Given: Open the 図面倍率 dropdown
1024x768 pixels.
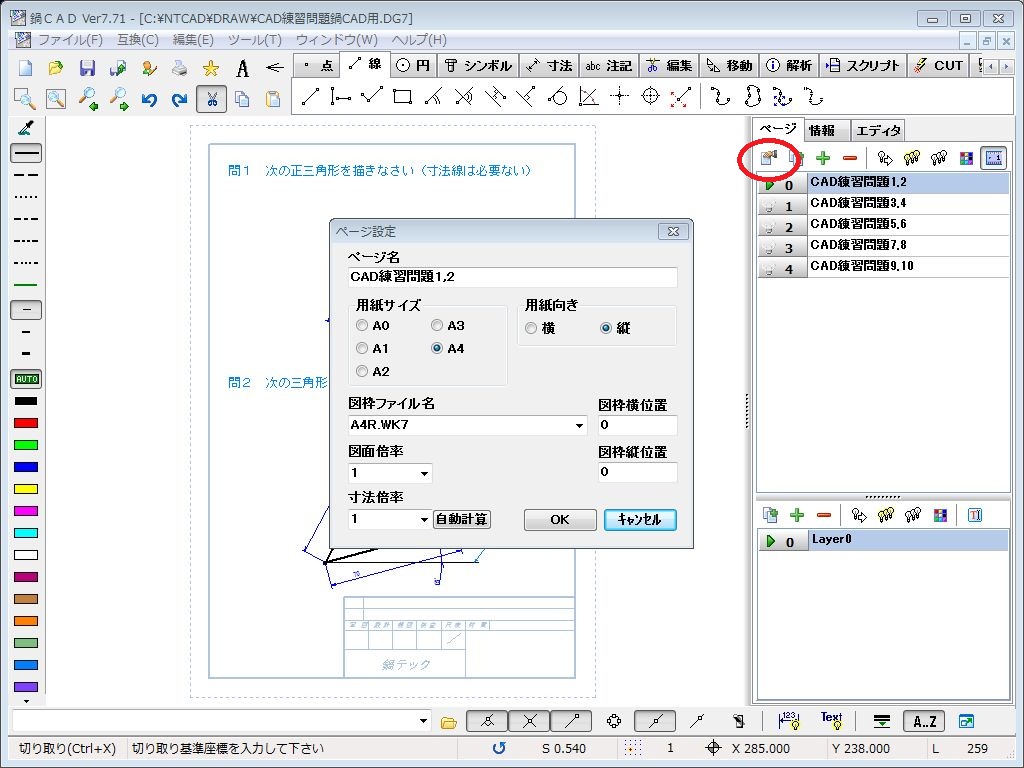Looking at the screenshot, I should [x=424, y=473].
